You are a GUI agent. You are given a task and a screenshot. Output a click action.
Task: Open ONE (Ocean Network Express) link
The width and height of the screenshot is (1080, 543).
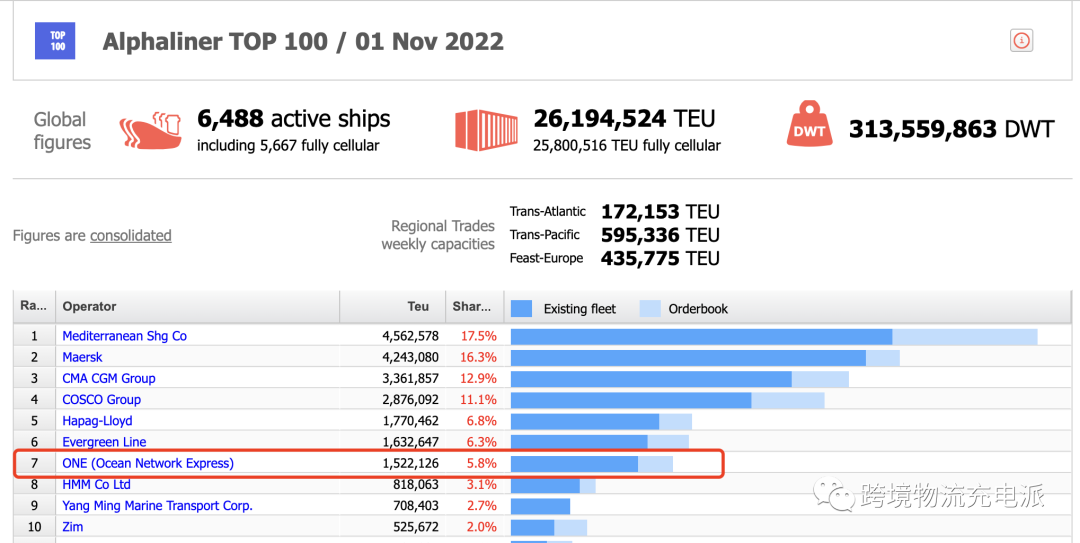(147, 463)
